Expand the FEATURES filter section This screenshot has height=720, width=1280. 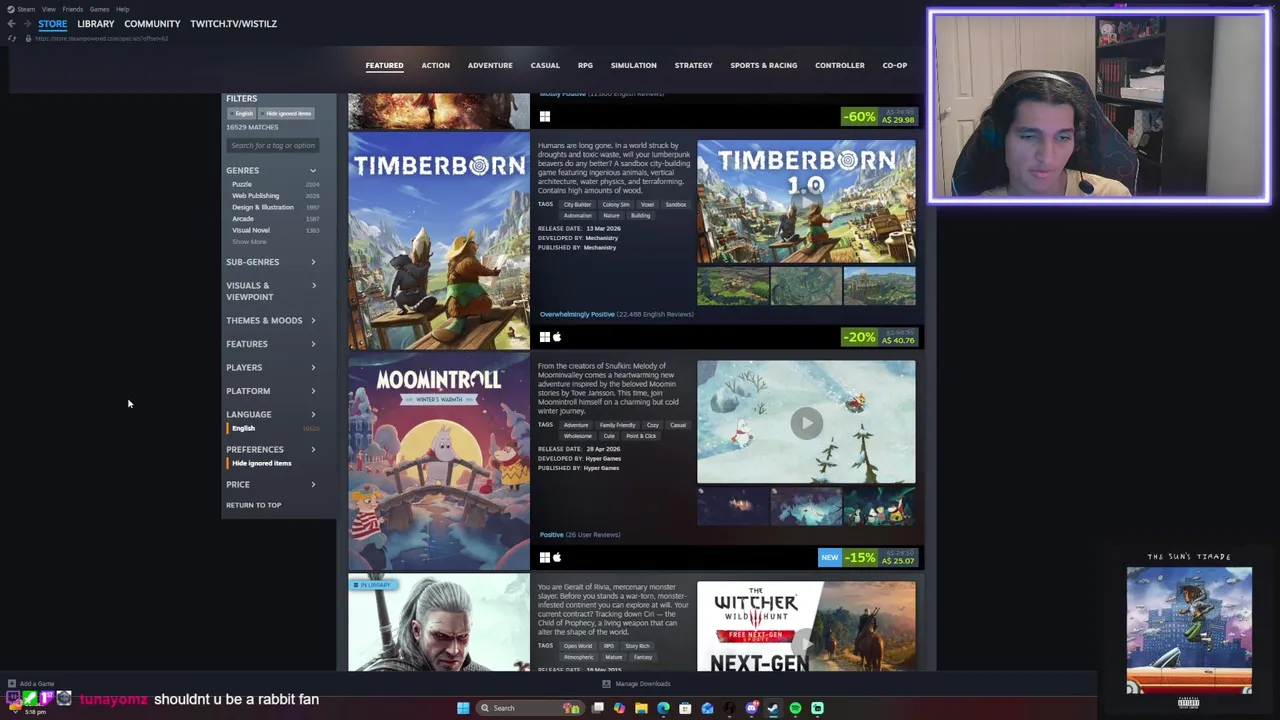271,344
